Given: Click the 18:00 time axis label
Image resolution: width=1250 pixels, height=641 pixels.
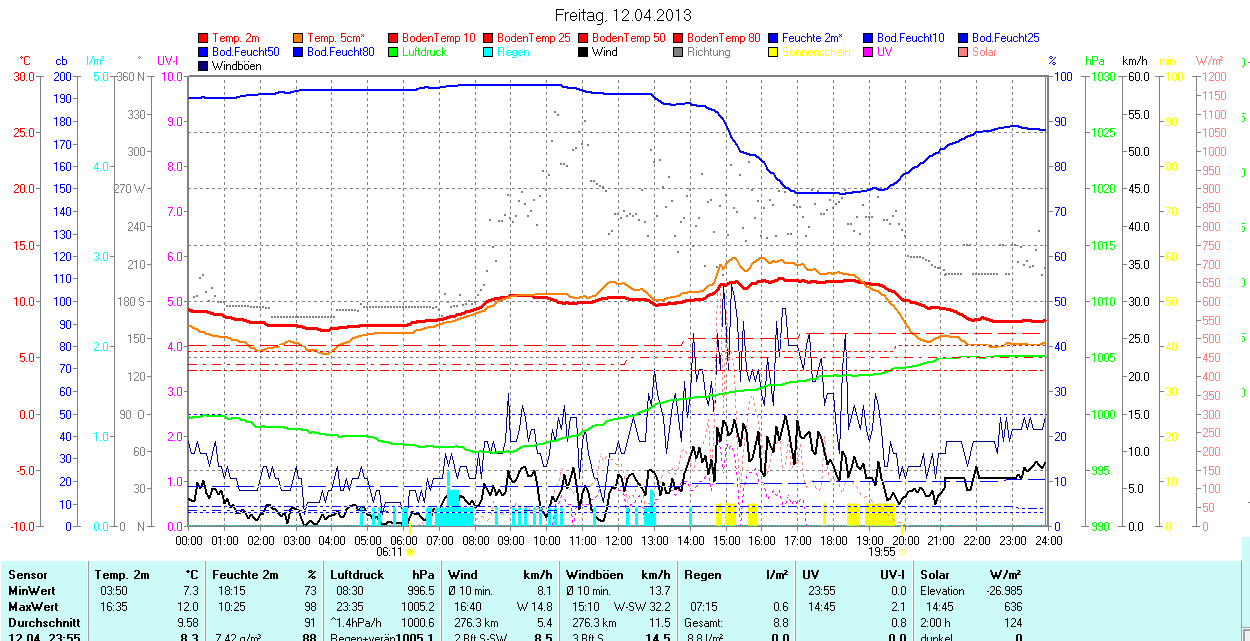Looking at the screenshot, I should click(833, 540).
